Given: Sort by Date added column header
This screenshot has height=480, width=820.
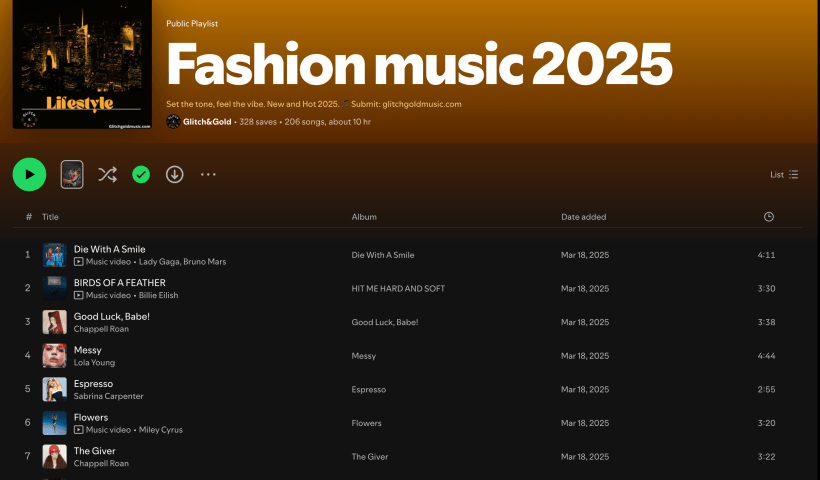Looking at the screenshot, I should pyautogui.click(x=583, y=217).
